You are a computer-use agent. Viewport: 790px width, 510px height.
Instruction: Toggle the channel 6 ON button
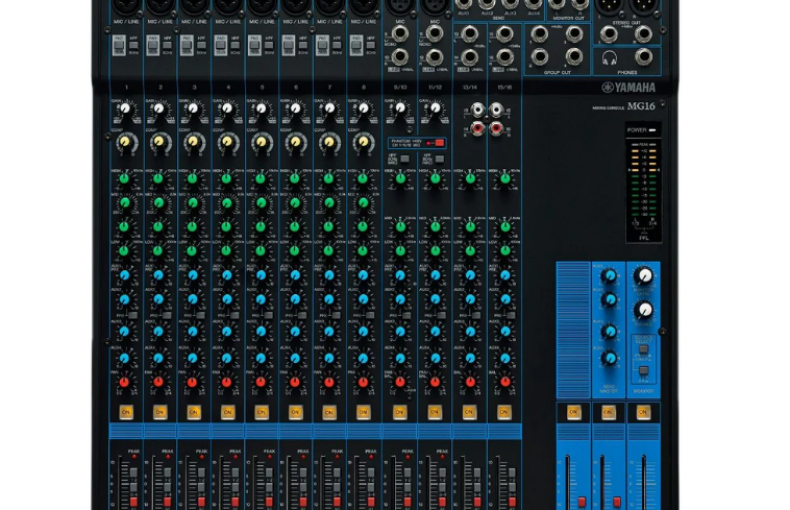295,412
